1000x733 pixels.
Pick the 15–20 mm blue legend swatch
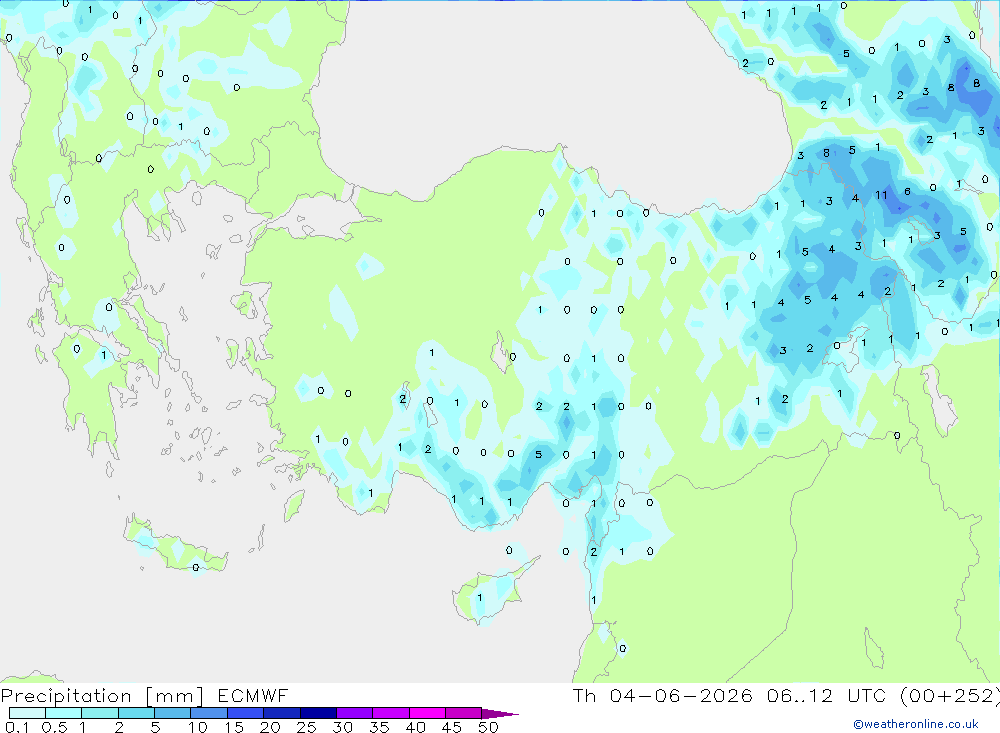click(245, 713)
